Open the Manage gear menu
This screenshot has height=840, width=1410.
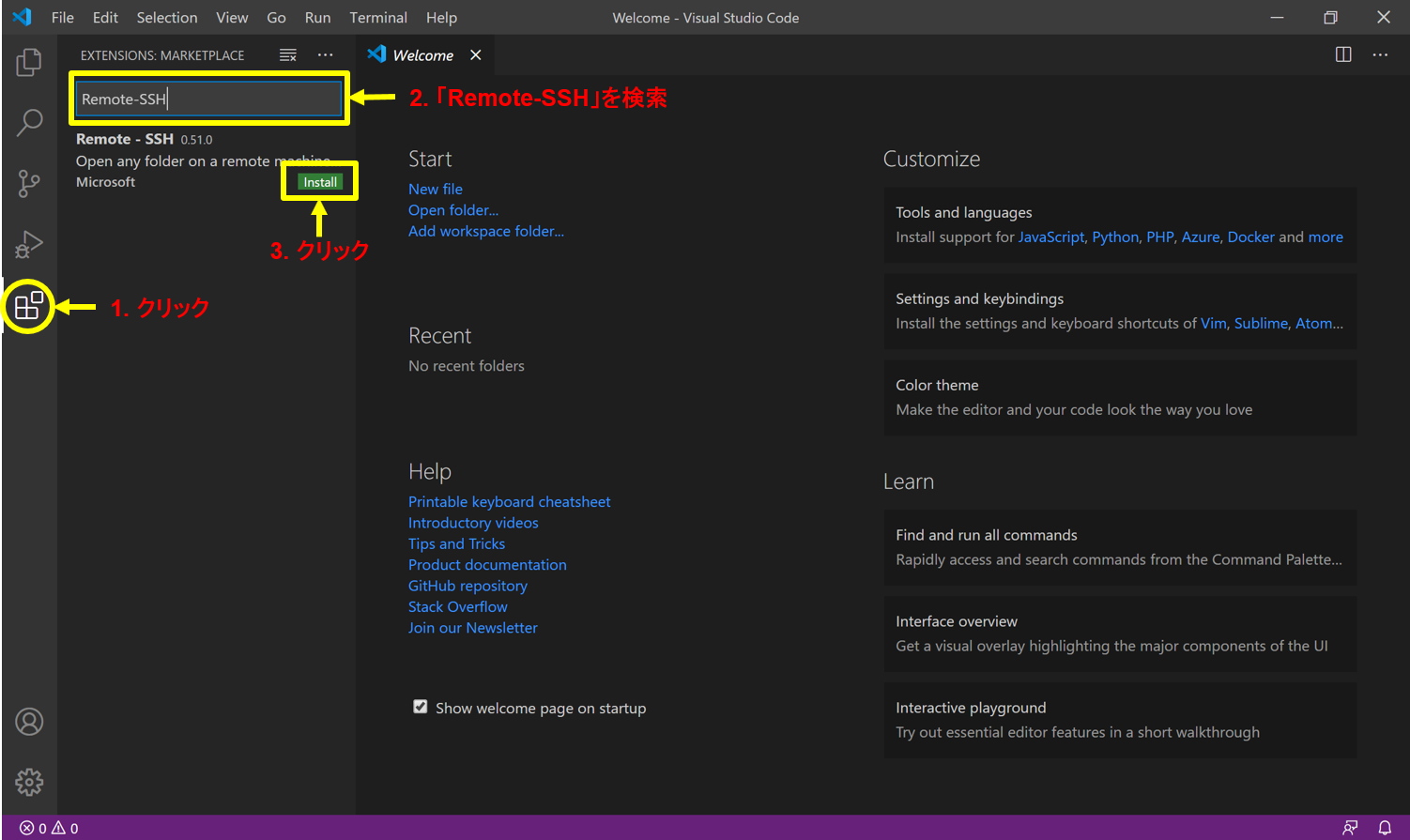[29, 782]
